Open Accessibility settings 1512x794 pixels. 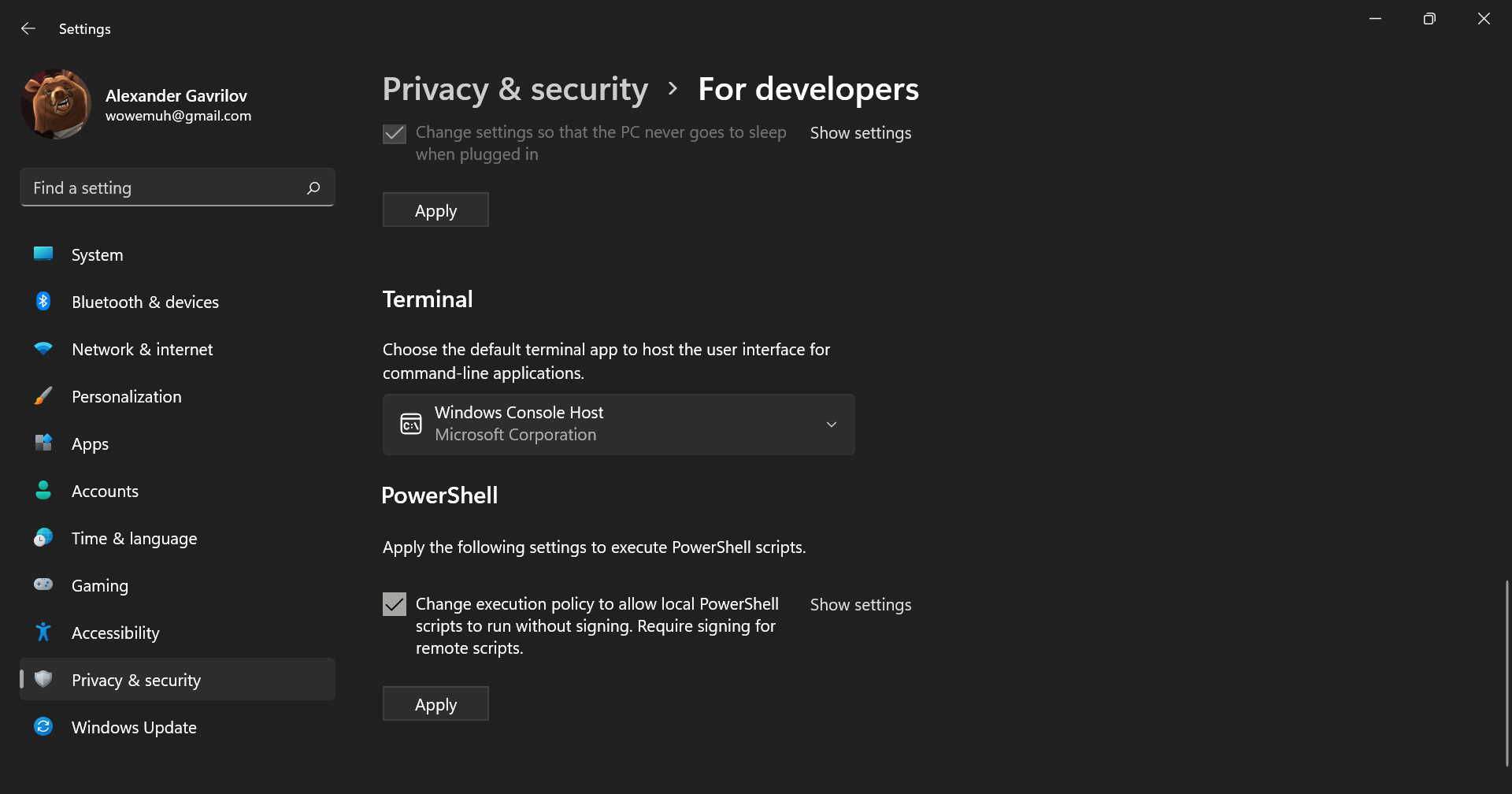tap(178, 633)
